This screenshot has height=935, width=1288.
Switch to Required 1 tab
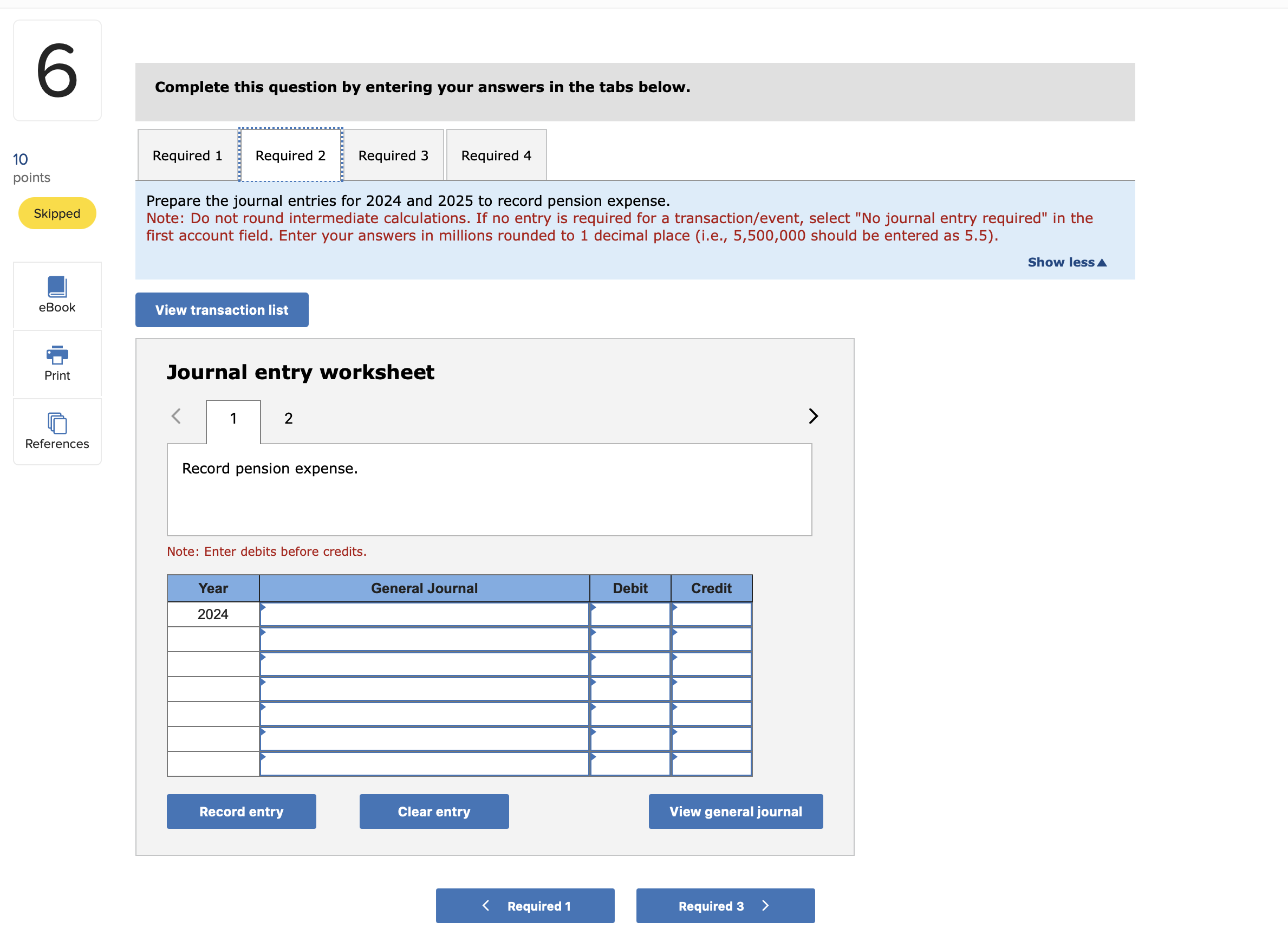coord(187,155)
